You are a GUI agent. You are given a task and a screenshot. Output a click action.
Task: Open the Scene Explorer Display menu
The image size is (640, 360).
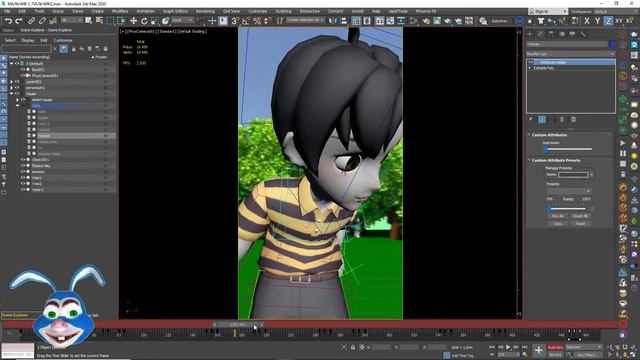pyautogui.click(x=28, y=40)
